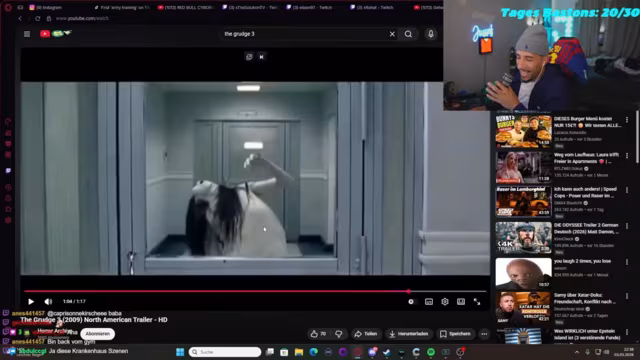Open Microsoft Edge from the taskbar
The image size is (640, 360).
(x=313, y=352)
